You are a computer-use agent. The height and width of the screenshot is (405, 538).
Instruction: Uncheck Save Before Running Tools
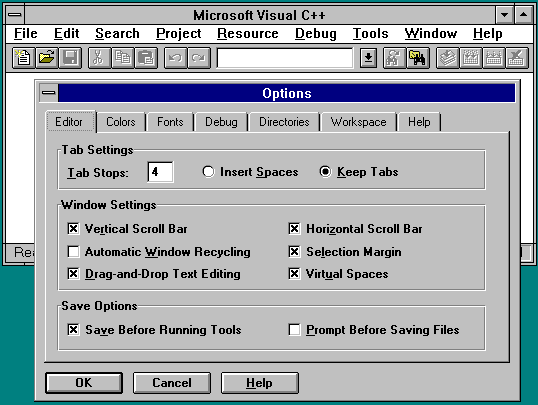click(73, 330)
